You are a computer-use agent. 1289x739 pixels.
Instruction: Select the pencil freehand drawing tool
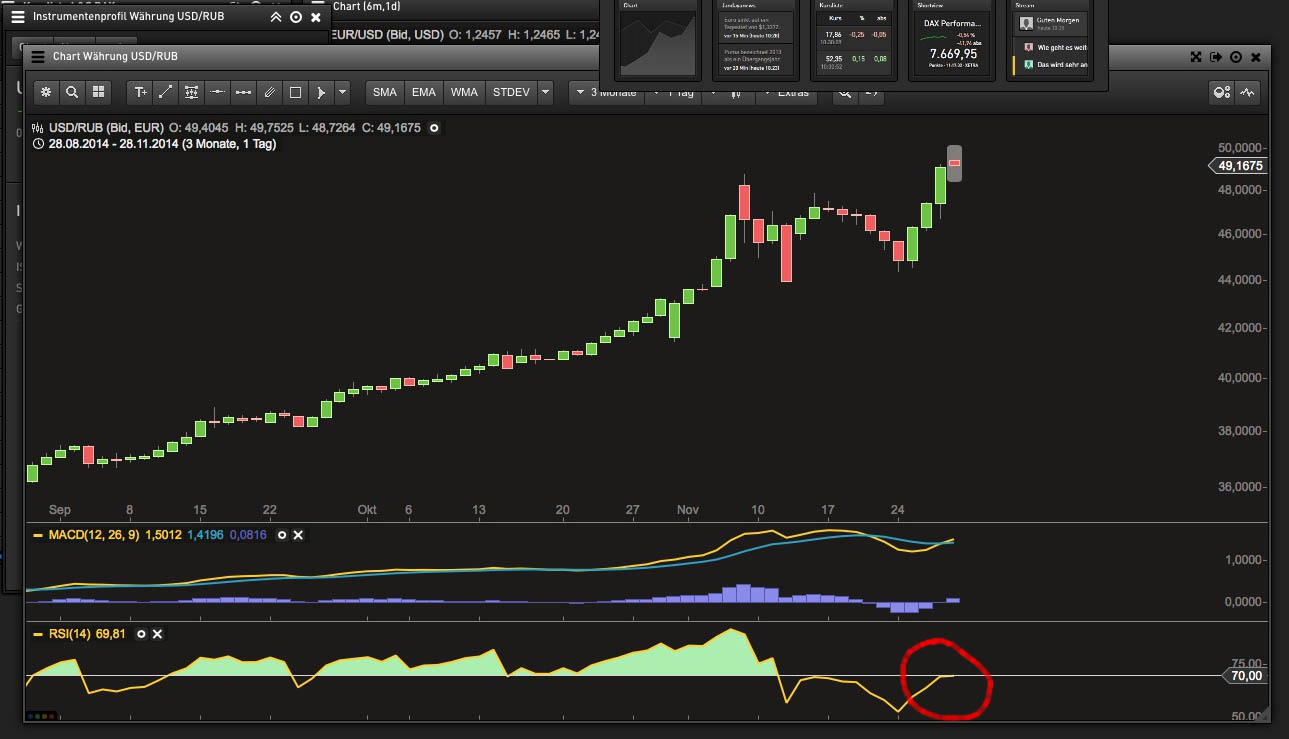[269, 92]
